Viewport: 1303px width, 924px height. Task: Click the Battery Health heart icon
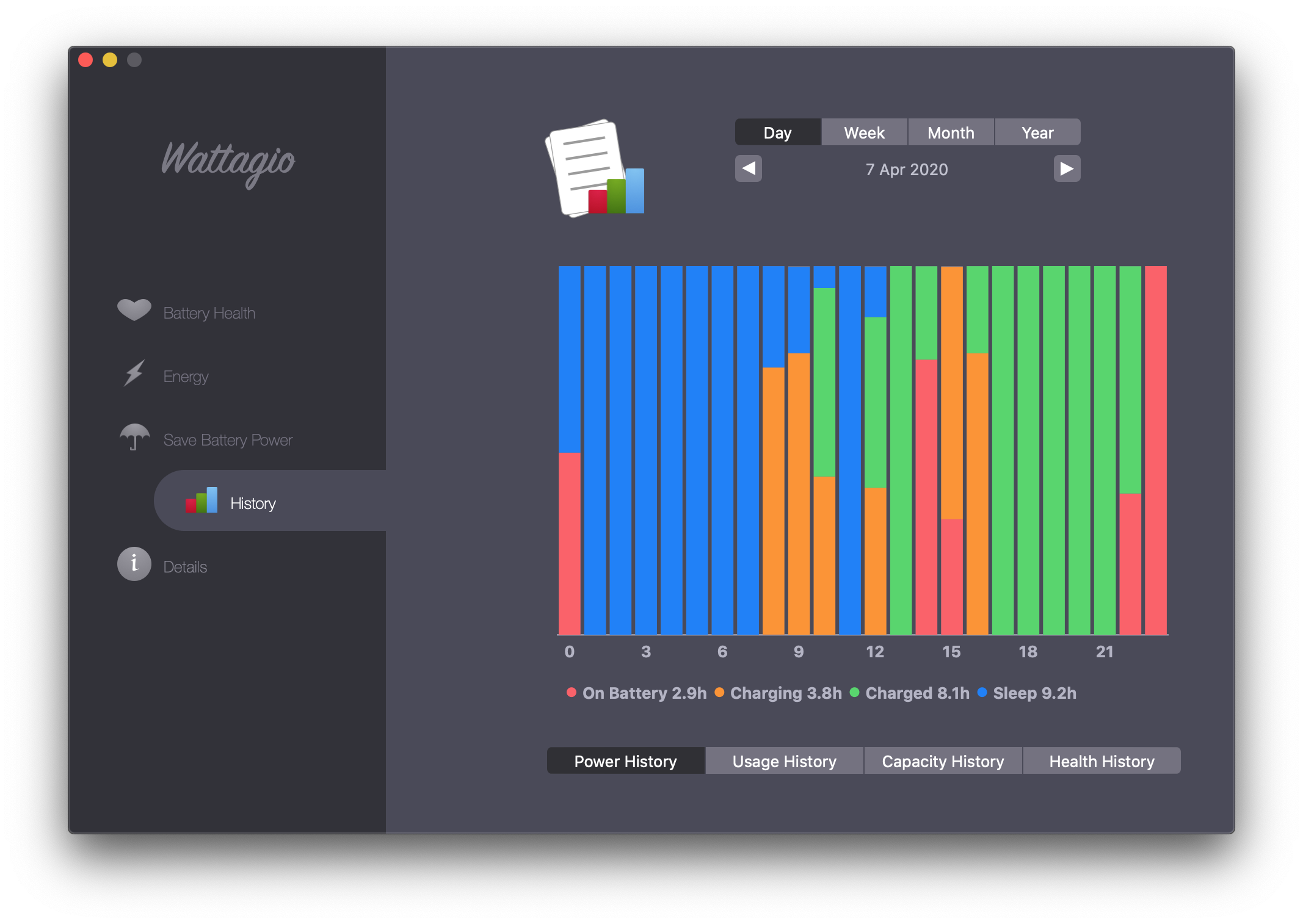(x=134, y=310)
